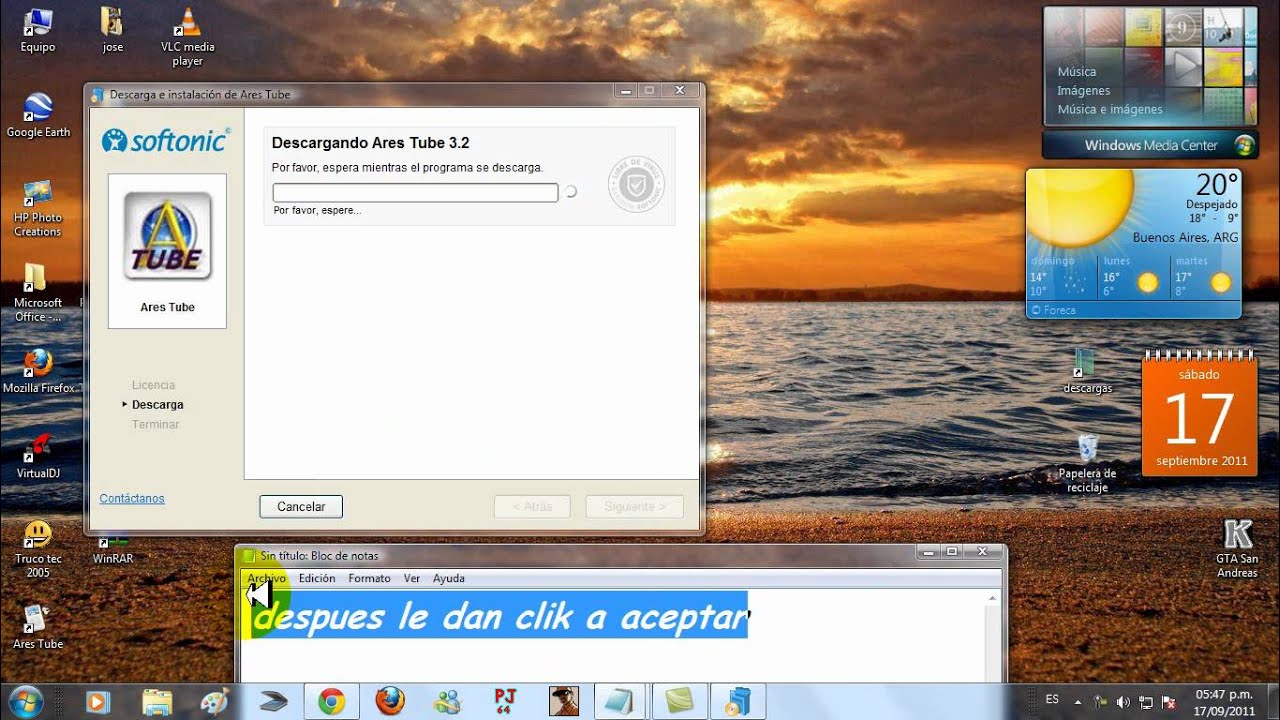This screenshot has height=720, width=1280.
Task: Click the Windows Media Center gadget bar
Action: tap(1150, 145)
